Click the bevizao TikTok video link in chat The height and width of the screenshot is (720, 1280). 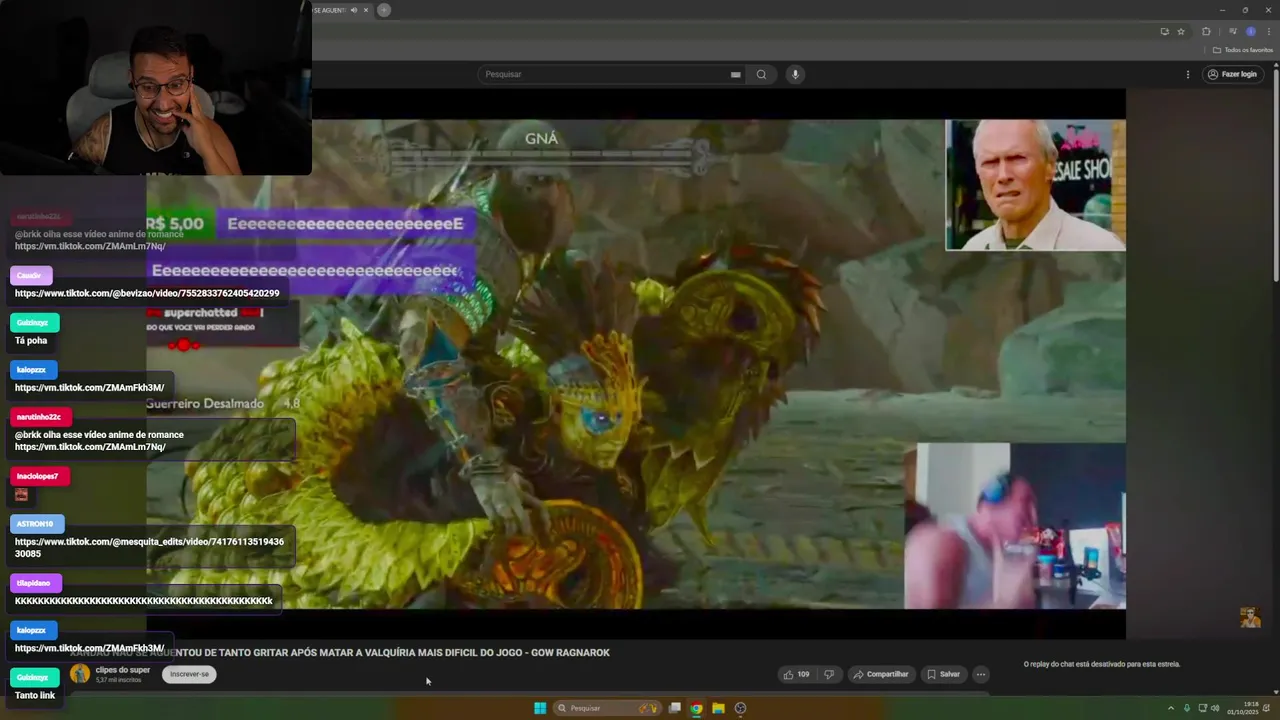[x=147, y=293]
